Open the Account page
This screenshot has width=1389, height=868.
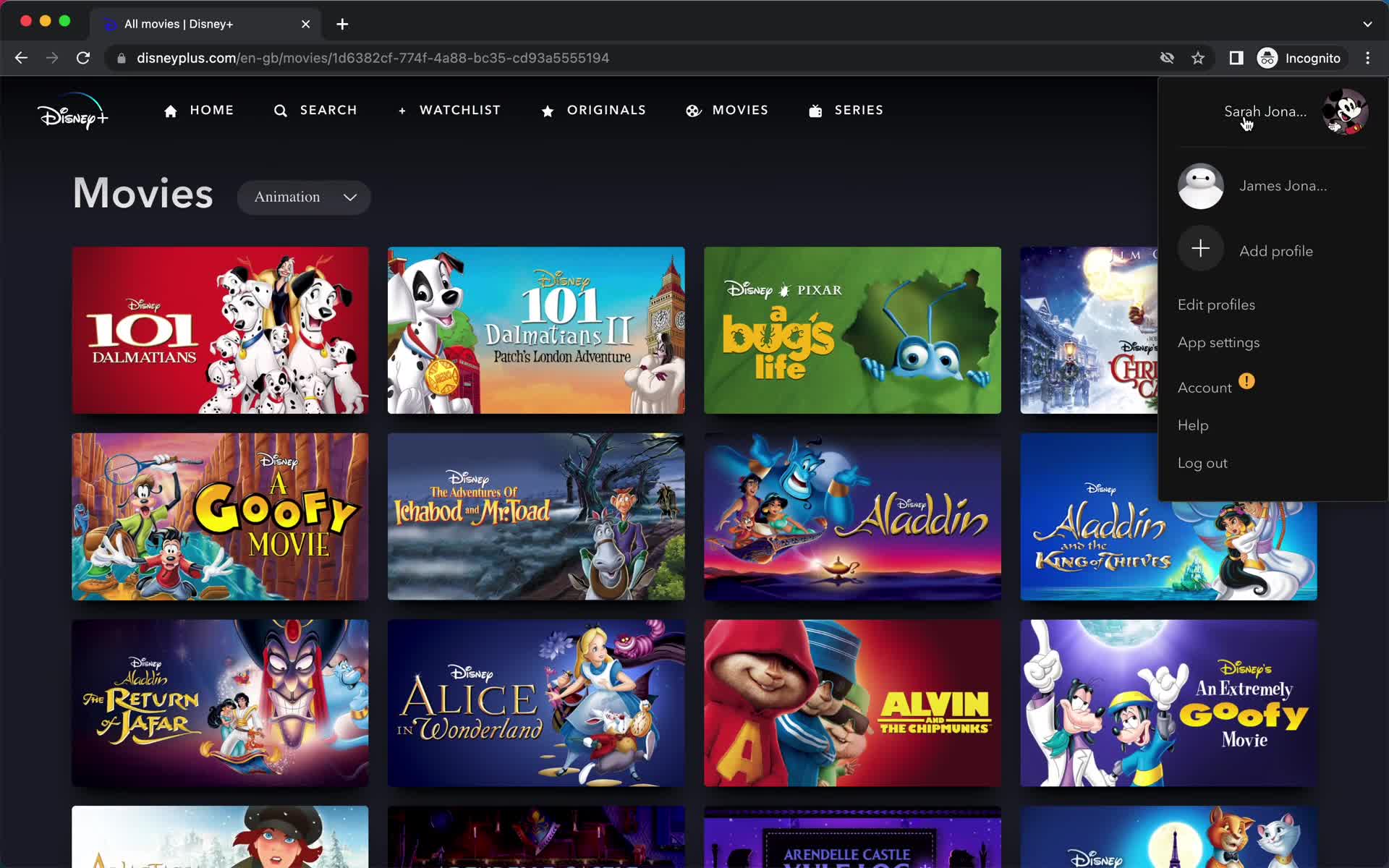click(1205, 388)
